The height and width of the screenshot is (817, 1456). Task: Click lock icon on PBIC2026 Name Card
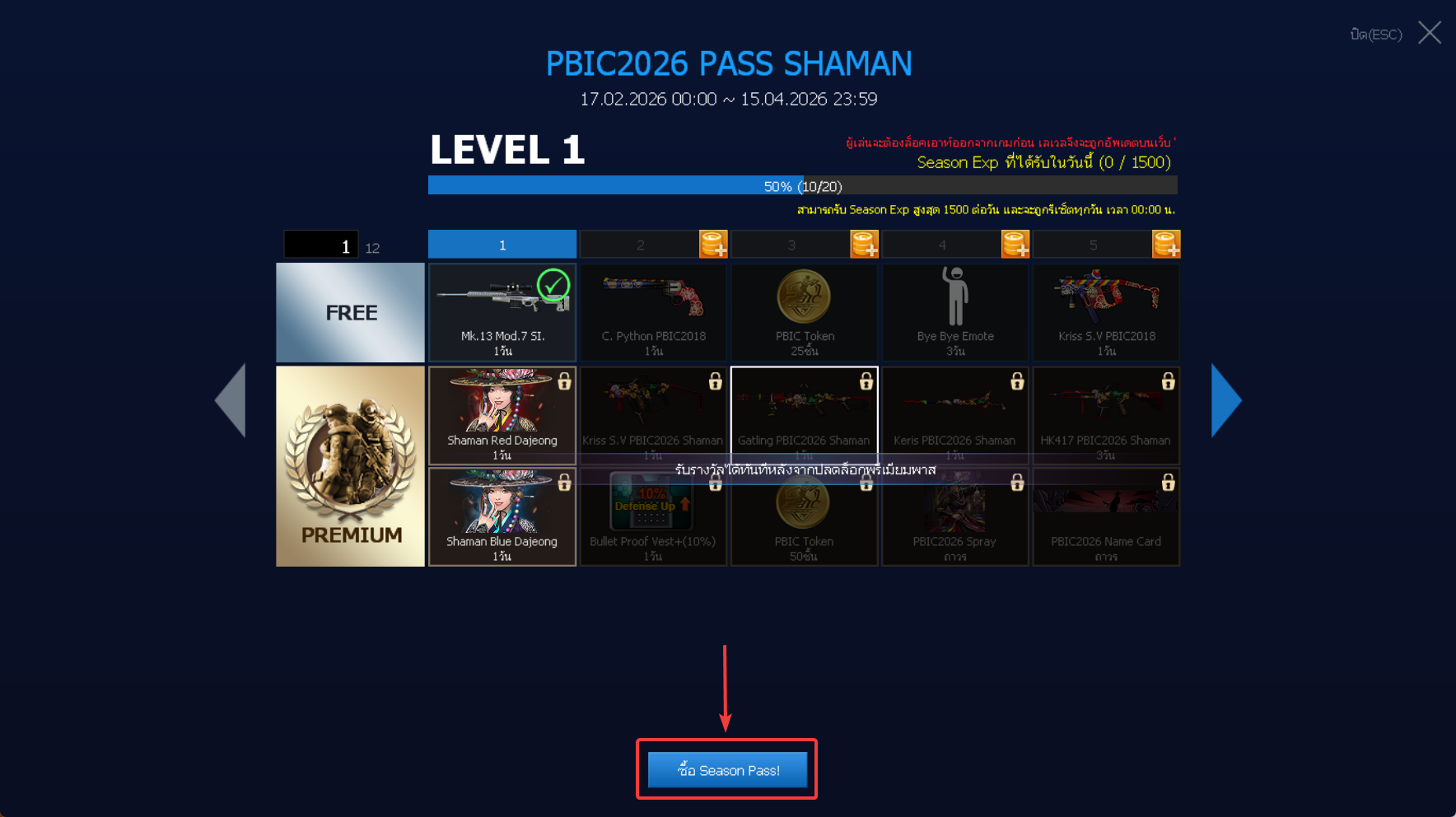click(x=1168, y=482)
